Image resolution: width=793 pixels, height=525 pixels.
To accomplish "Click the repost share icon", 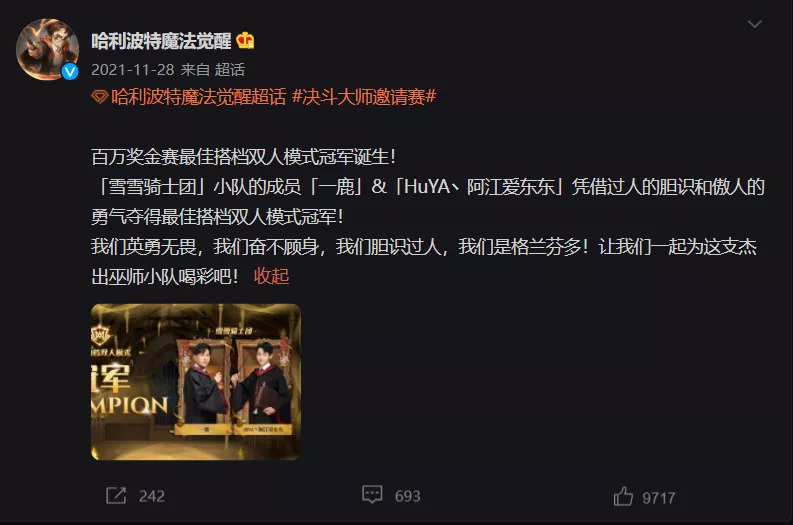I will (x=116, y=495).
